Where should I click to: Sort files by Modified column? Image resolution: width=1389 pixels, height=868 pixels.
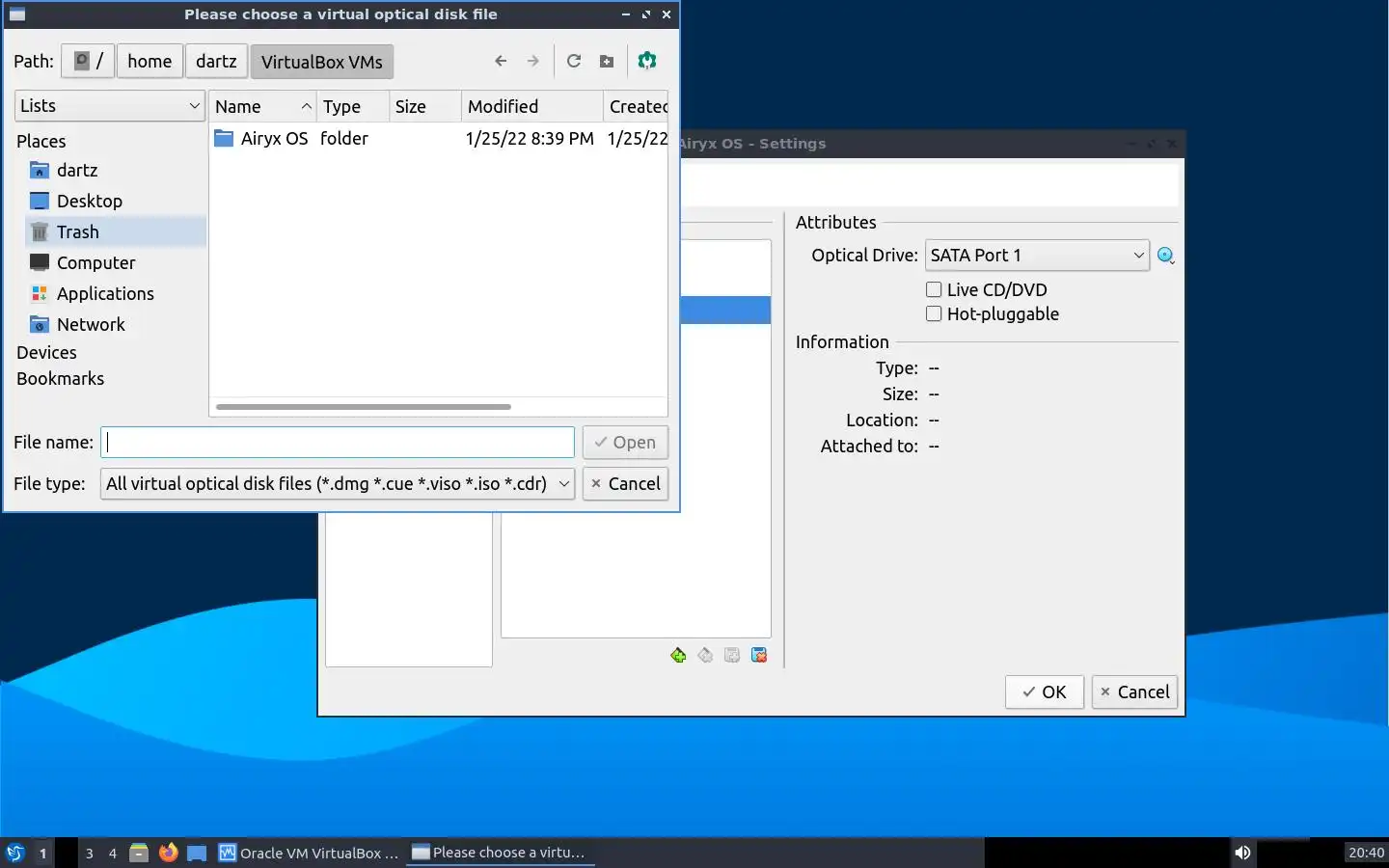(531, 107)
